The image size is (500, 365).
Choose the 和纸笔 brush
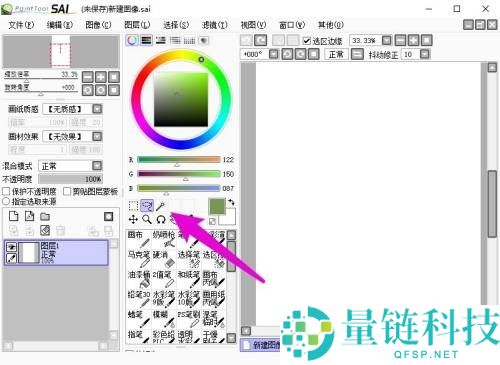pos(189,279)
